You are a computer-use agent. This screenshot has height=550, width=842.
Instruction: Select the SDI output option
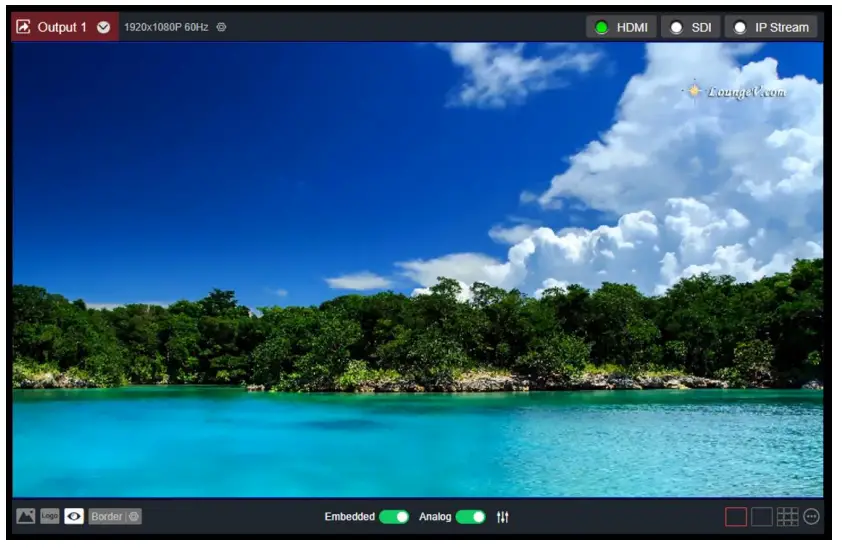[x=691, y=27]
